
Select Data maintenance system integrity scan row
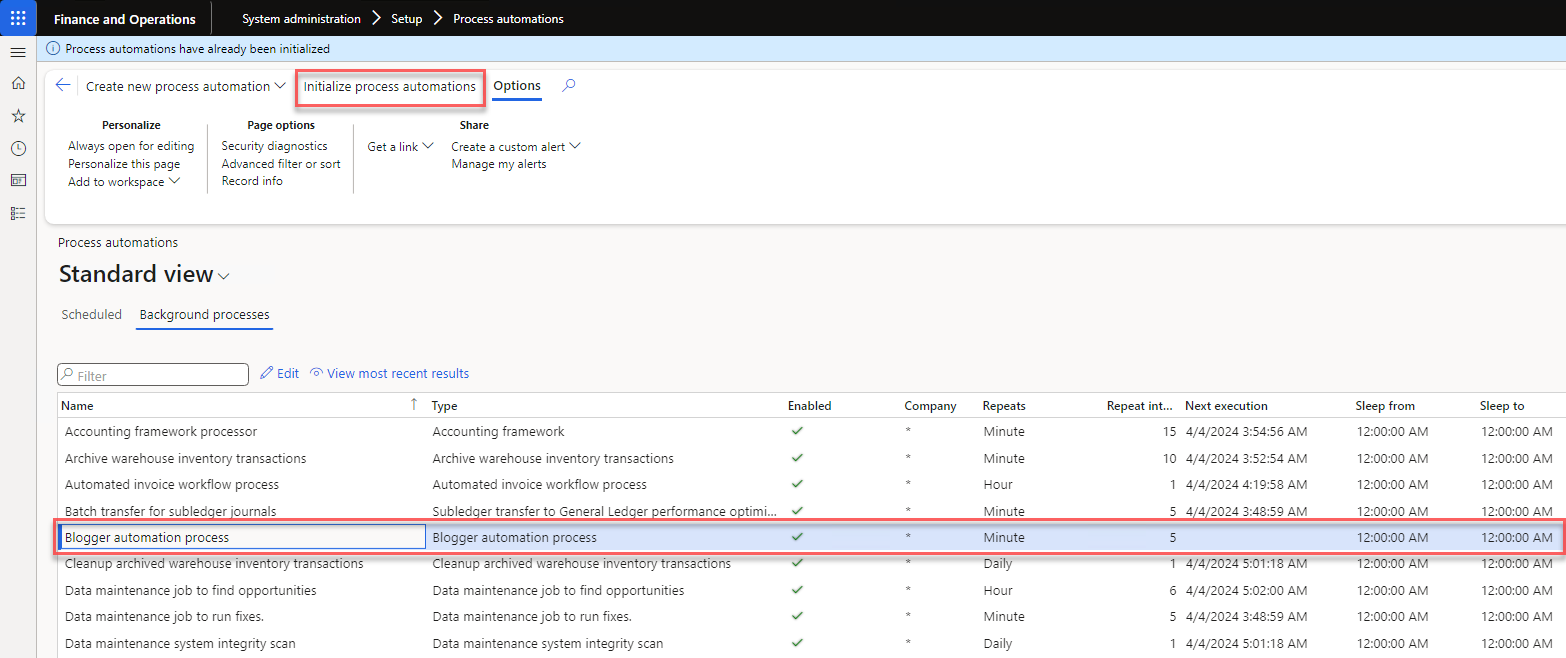coord(810,643)
